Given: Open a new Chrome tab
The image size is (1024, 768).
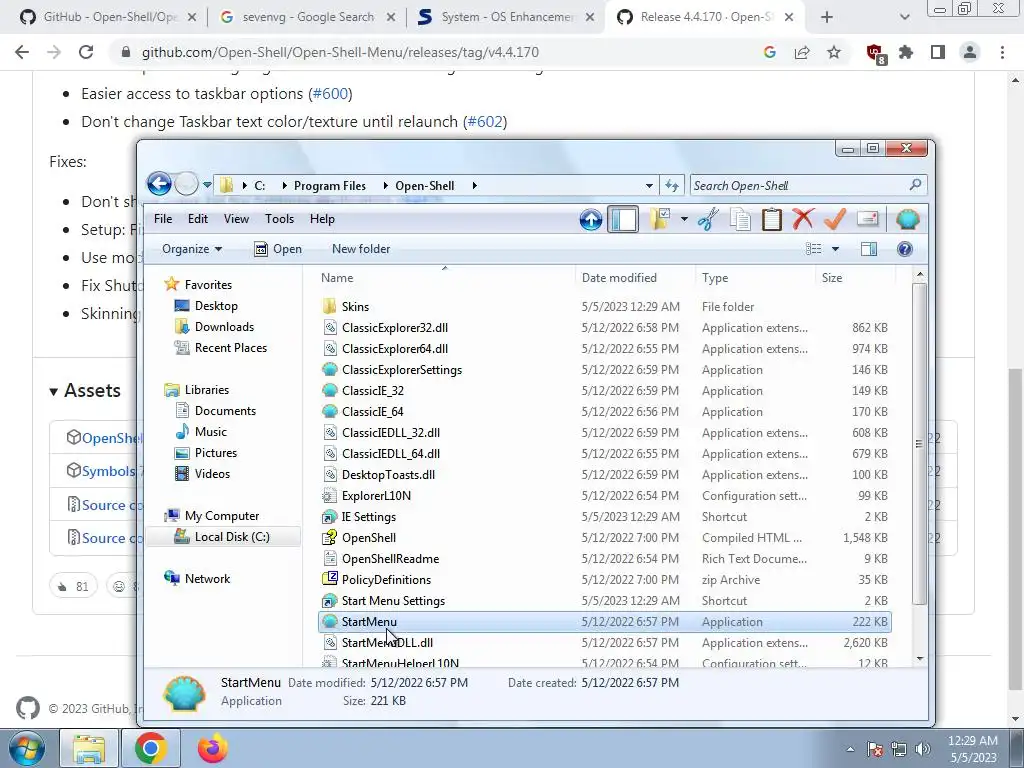Looking at the screenshot, I should point(826,17).
